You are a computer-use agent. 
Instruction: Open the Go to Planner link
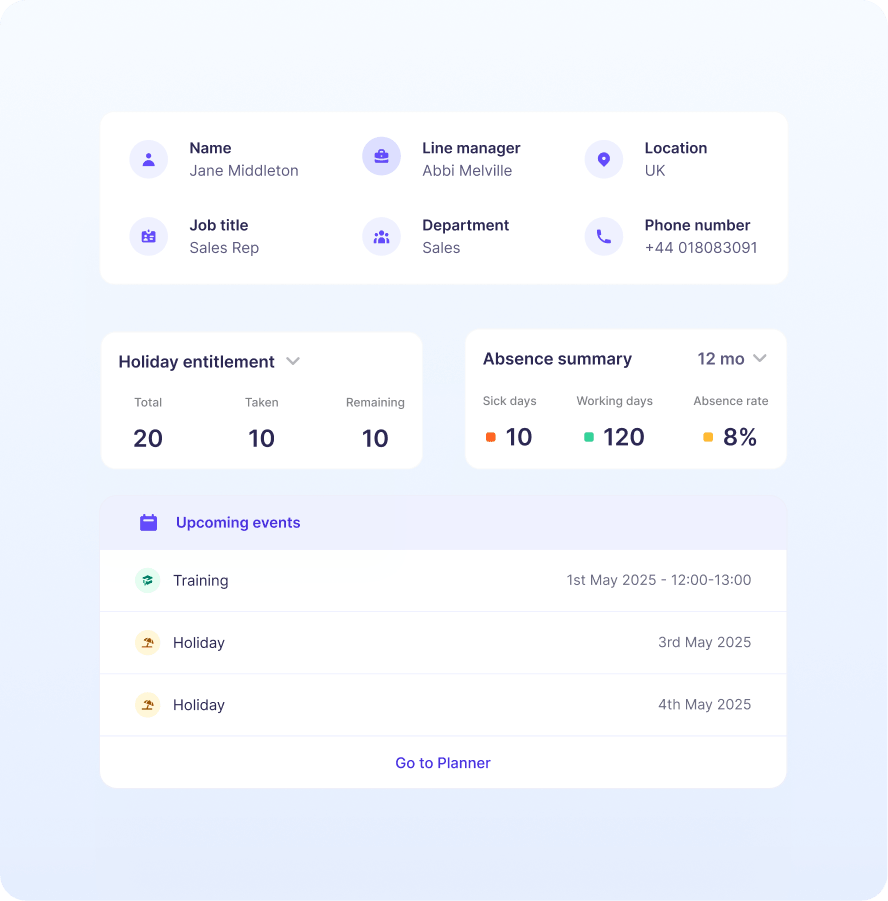[x=443, y=763]
